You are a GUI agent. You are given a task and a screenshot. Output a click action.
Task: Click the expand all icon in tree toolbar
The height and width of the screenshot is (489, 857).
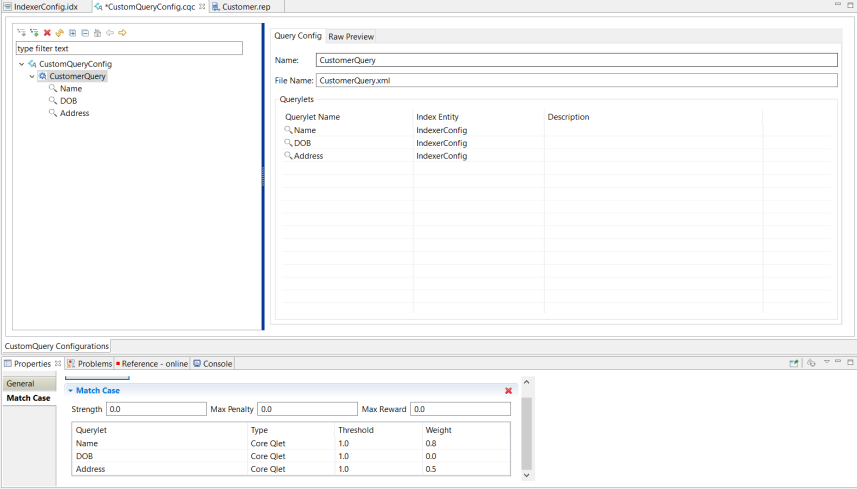(72, 33)
